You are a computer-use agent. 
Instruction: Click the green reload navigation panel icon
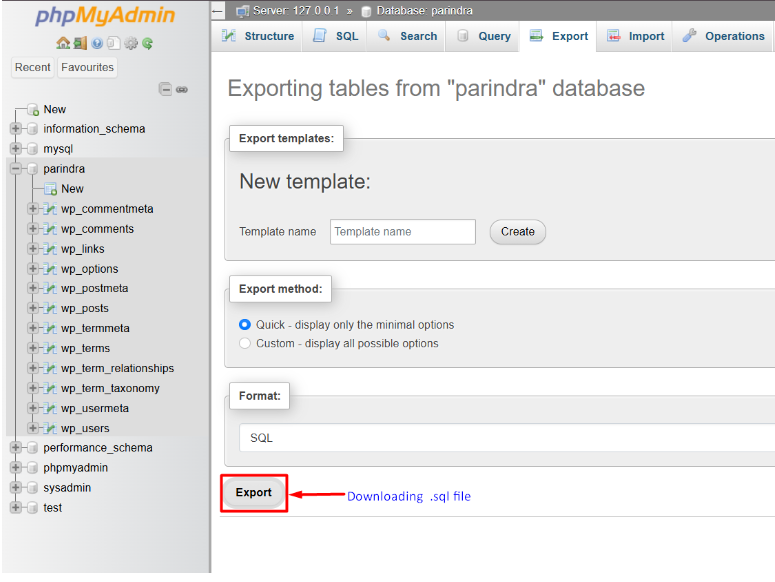(148, 44)
